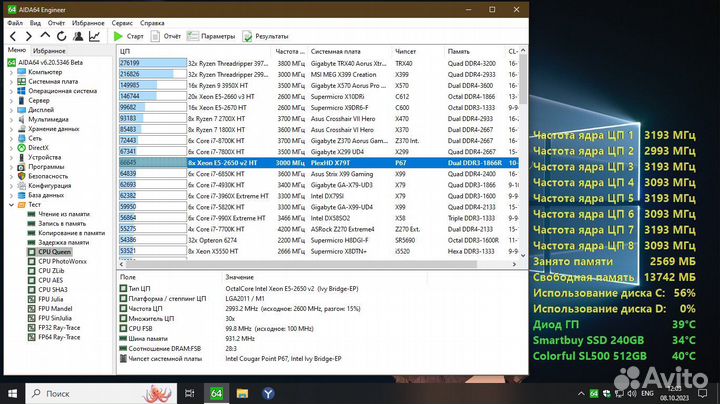Open the Windows Start button
This screenshot has width=720, height=404.
12,393
